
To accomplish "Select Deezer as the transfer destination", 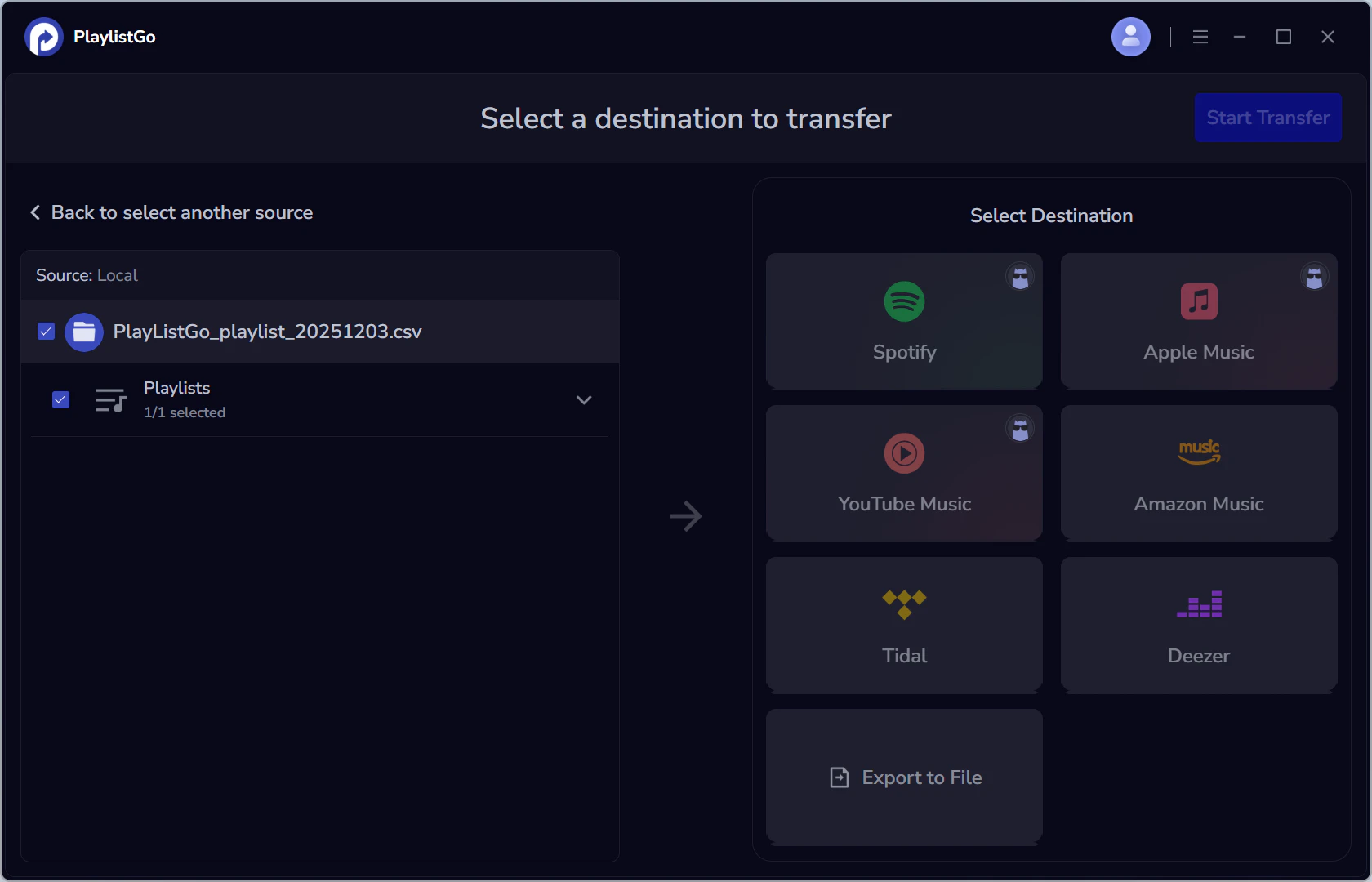I will [1198, 625].
